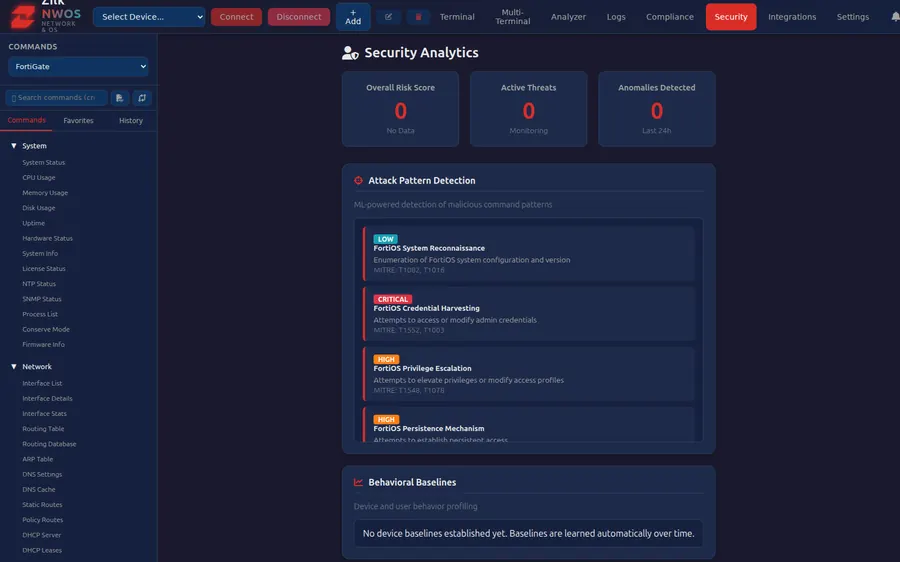
Task: Open the Terminal tab
Action: (457, 17)
